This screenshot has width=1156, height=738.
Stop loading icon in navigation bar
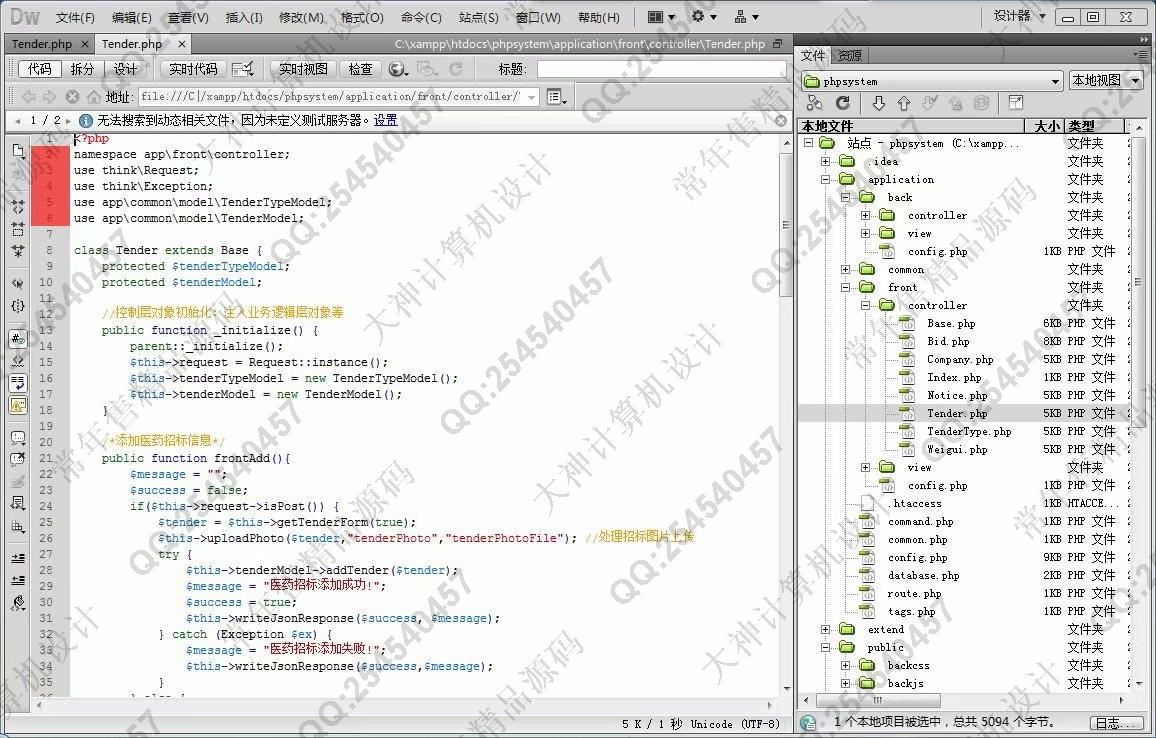coord(72,97)
